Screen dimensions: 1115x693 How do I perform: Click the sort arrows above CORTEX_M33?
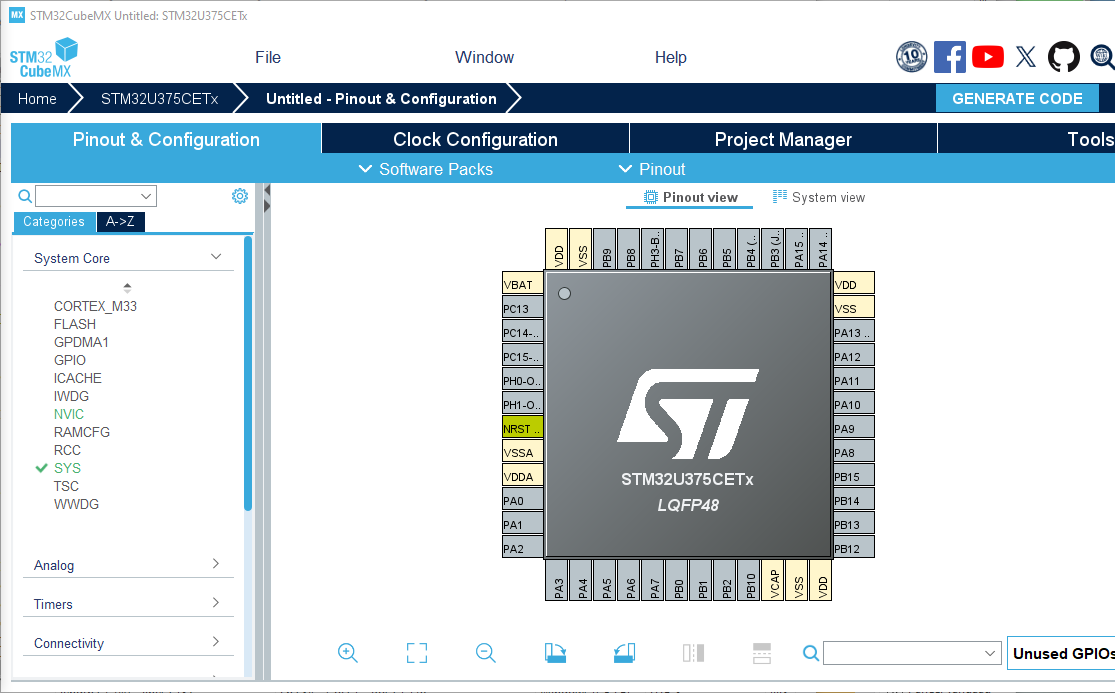pos(127,288)
